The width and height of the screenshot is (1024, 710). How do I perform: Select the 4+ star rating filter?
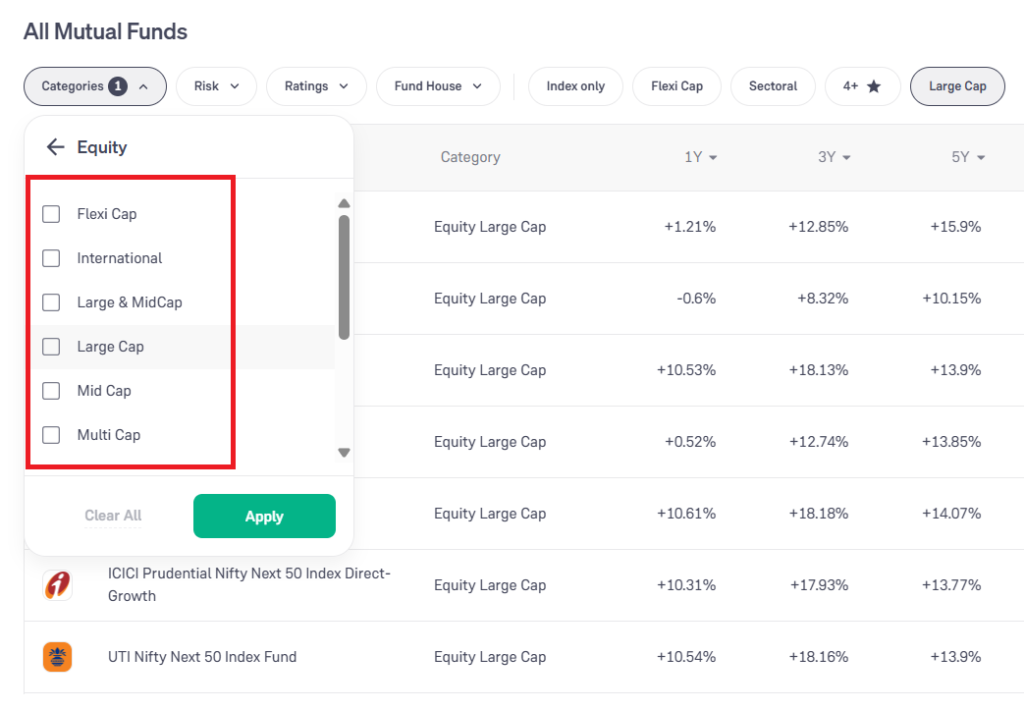coord(862,86)
